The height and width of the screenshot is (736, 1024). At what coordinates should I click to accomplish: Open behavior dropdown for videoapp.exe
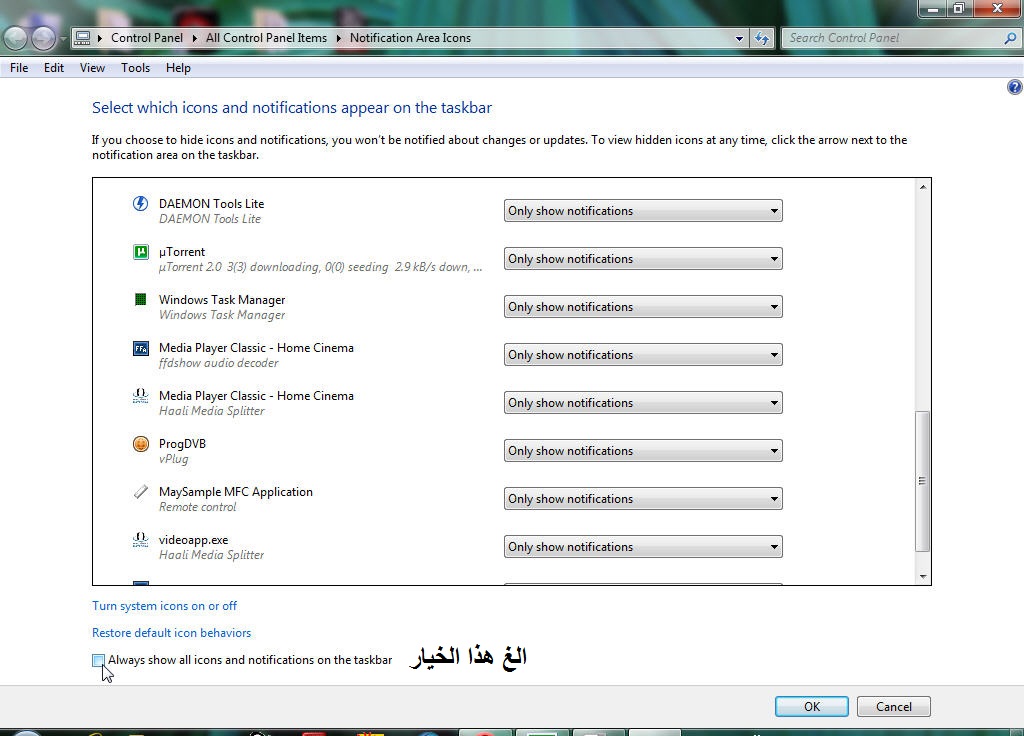click(x=643, y=547)
